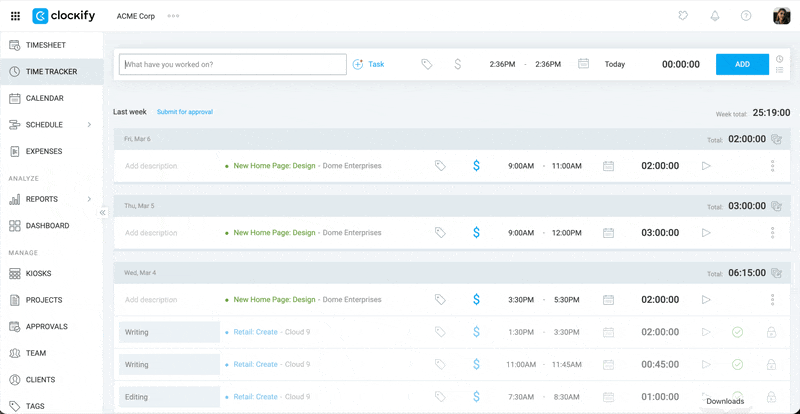The width and height of the screenshot is (800, 414).
Task: Toggle billable status on Fri, Mar 6 entry
Action: [476, 166]
